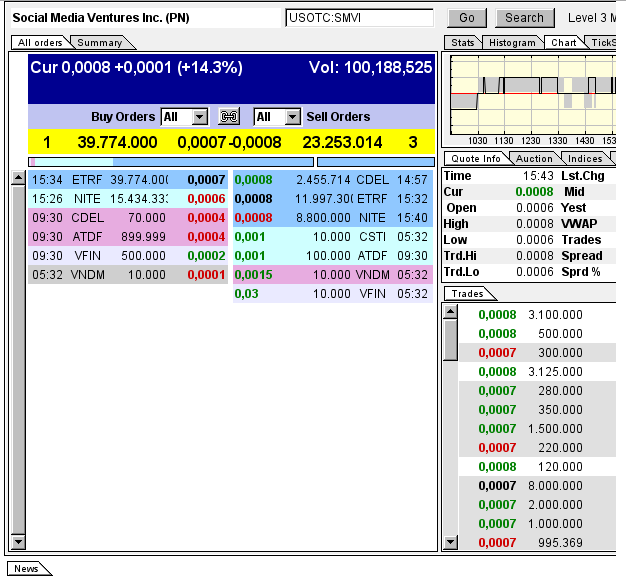The width and height of the screenshot is (626, 576).
Task: Click the Cur 0.0008 quote value
Action: [534, 192]
